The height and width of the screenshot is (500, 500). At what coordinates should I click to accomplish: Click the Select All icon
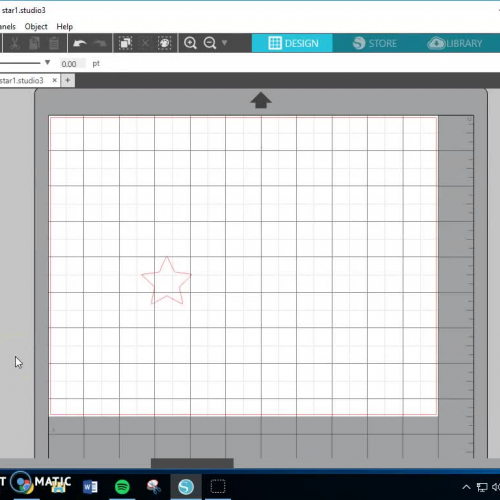pyautogui.click(x=125, y=43)
